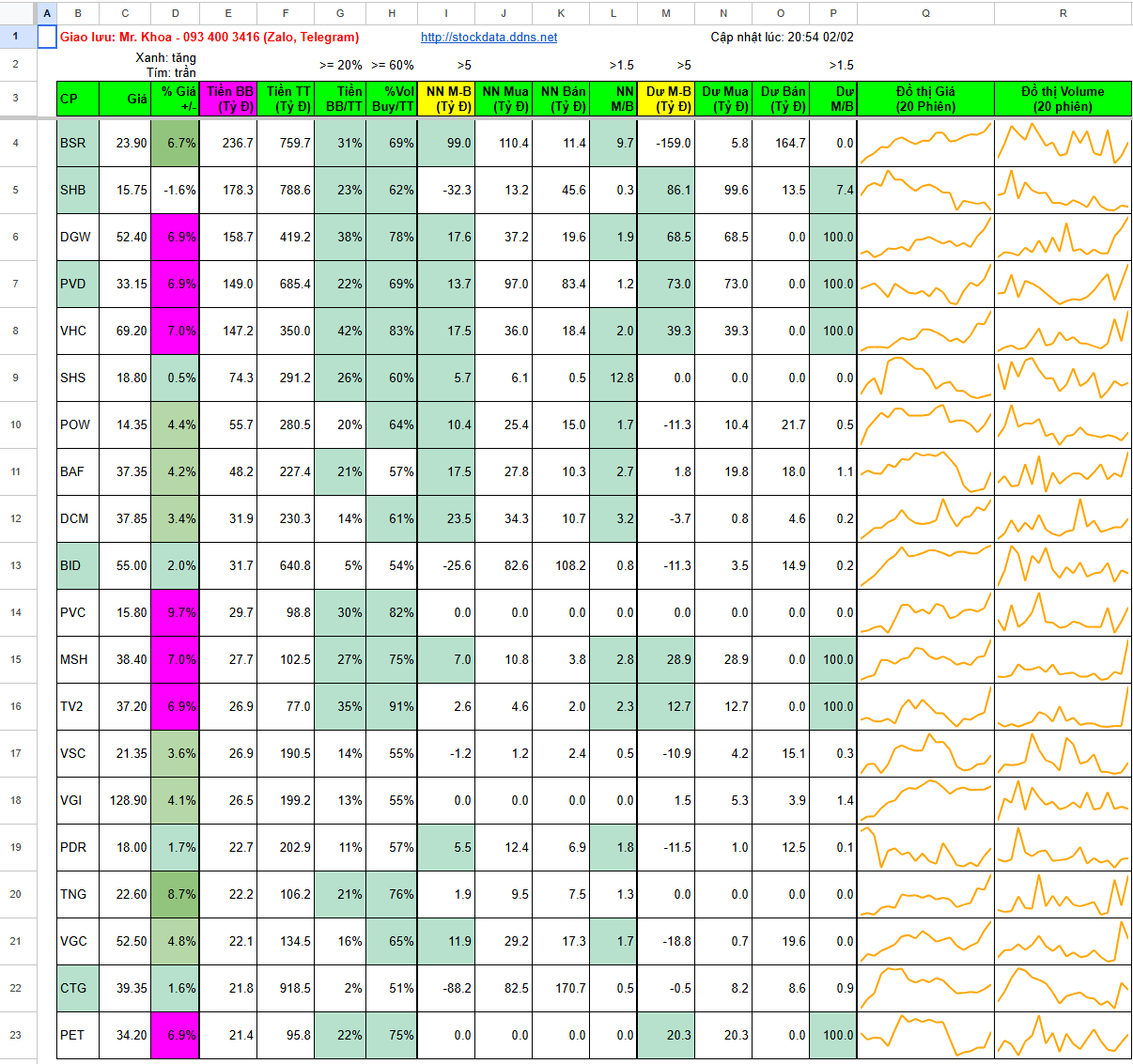Click the PVC price sparkline chart

[925, 612]
